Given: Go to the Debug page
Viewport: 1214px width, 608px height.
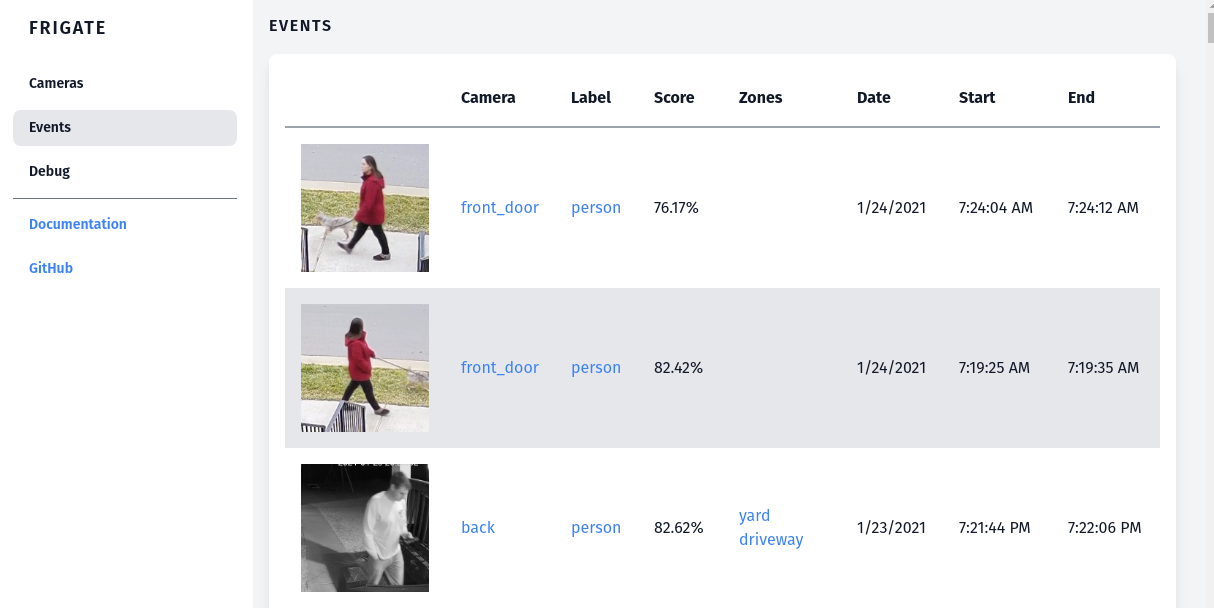Looking at the screenshot, I should coord(50,171).
